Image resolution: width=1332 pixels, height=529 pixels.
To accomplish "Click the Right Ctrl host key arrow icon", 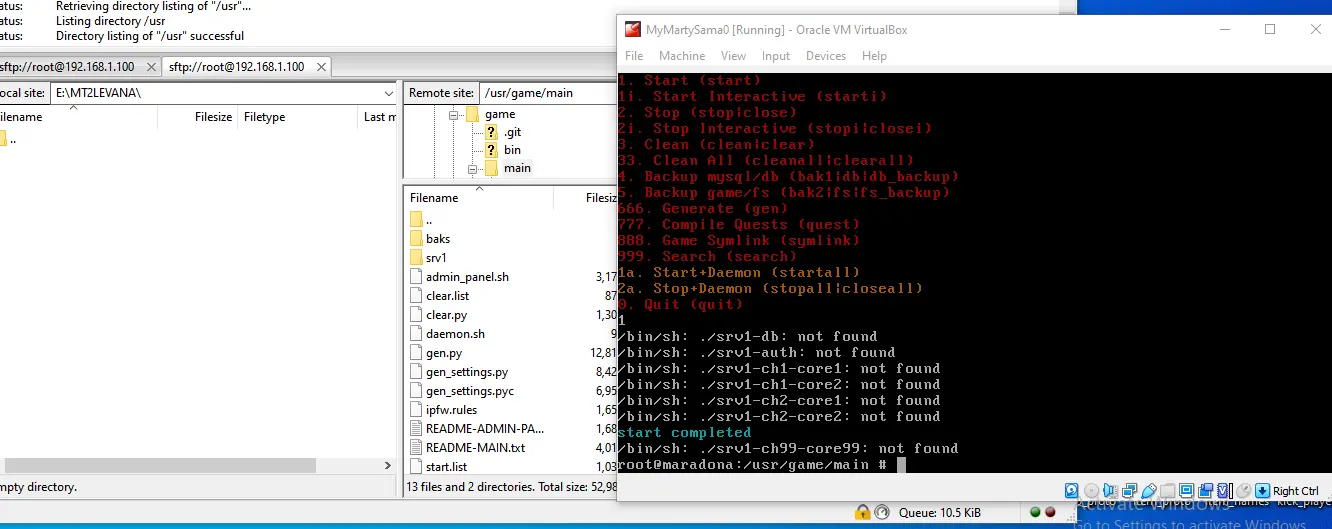I will coord(1263,490).
